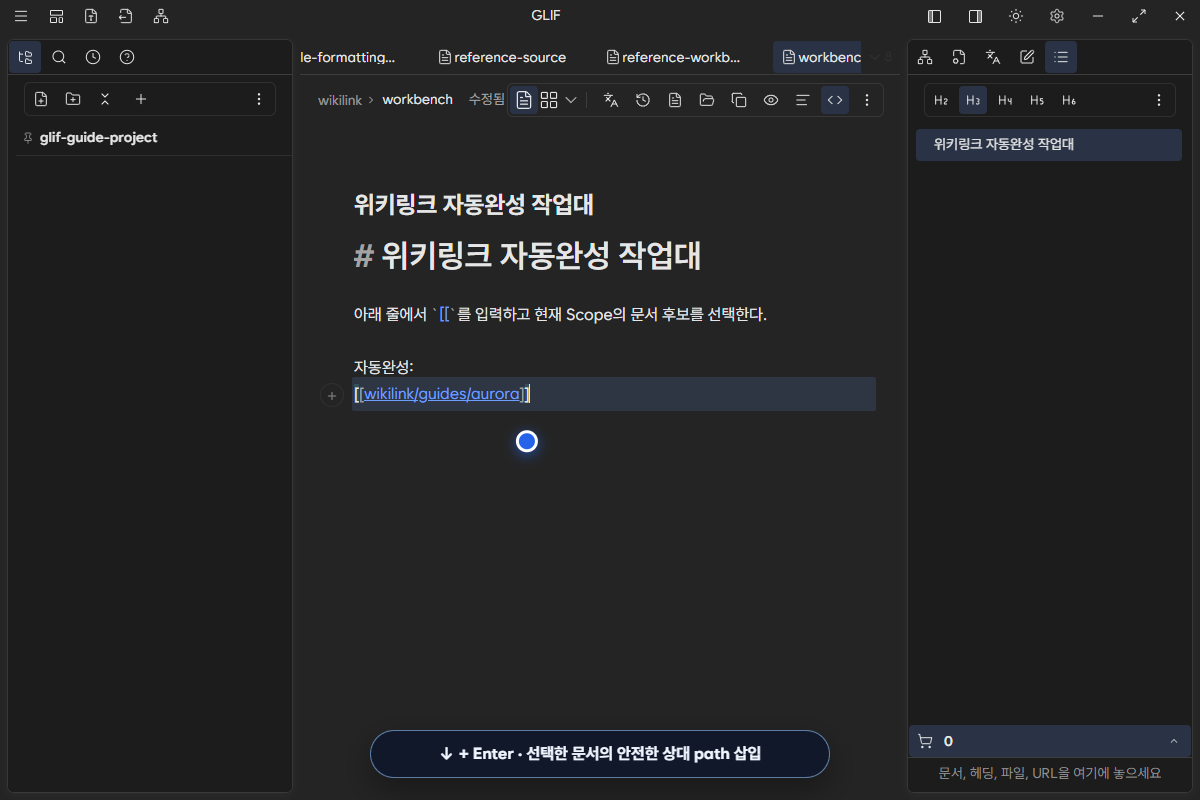This screenshot has height=800, width=1200.
Task: Click the copy icon in editor toolbar
Action: click(x=739, y=100)
